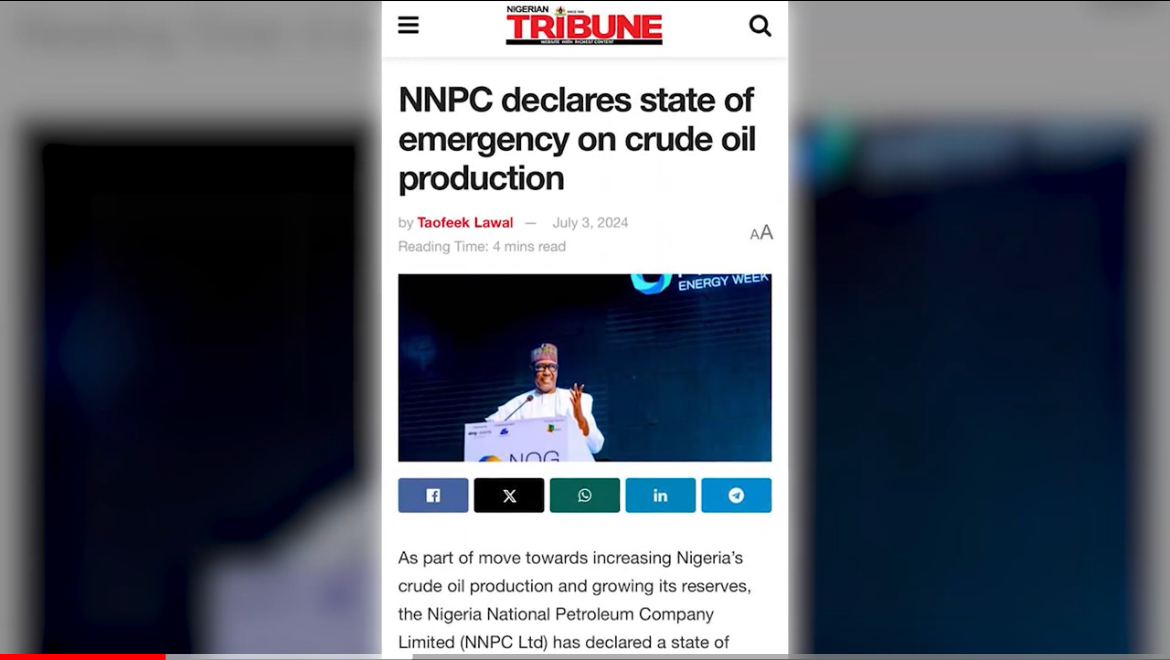Click the July 3, 2024 date
This screenshot has width=1170, height=660.
coord(590,222)
